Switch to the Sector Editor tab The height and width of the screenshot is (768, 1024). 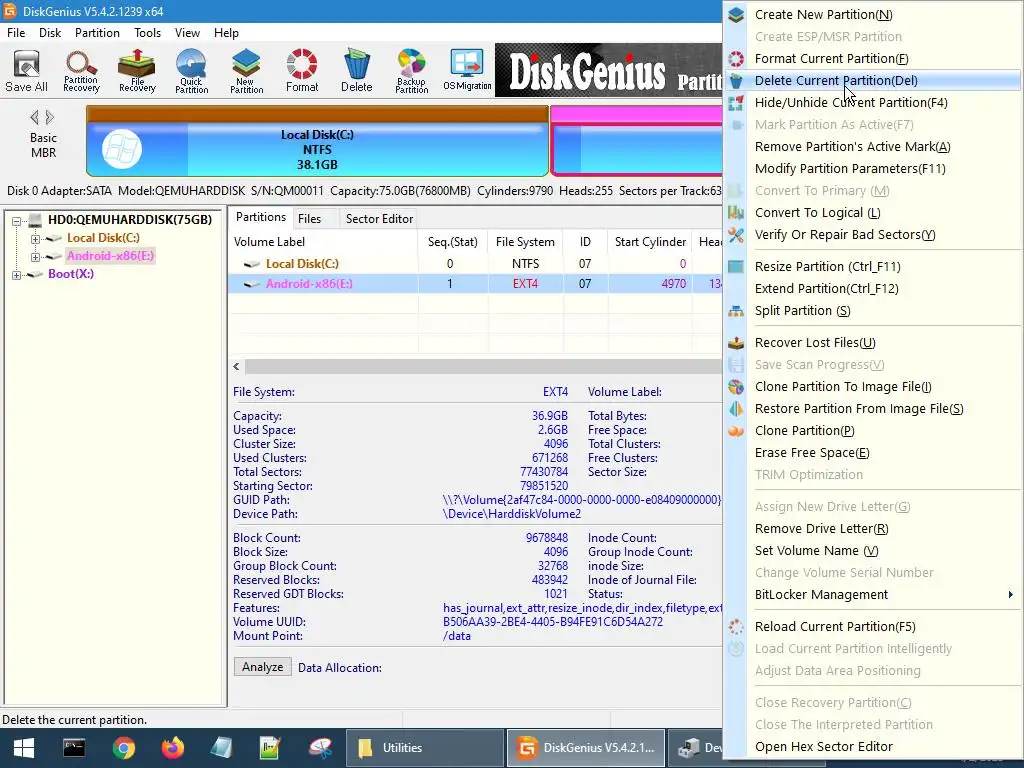pyautogui.click(x=379, y=219)
